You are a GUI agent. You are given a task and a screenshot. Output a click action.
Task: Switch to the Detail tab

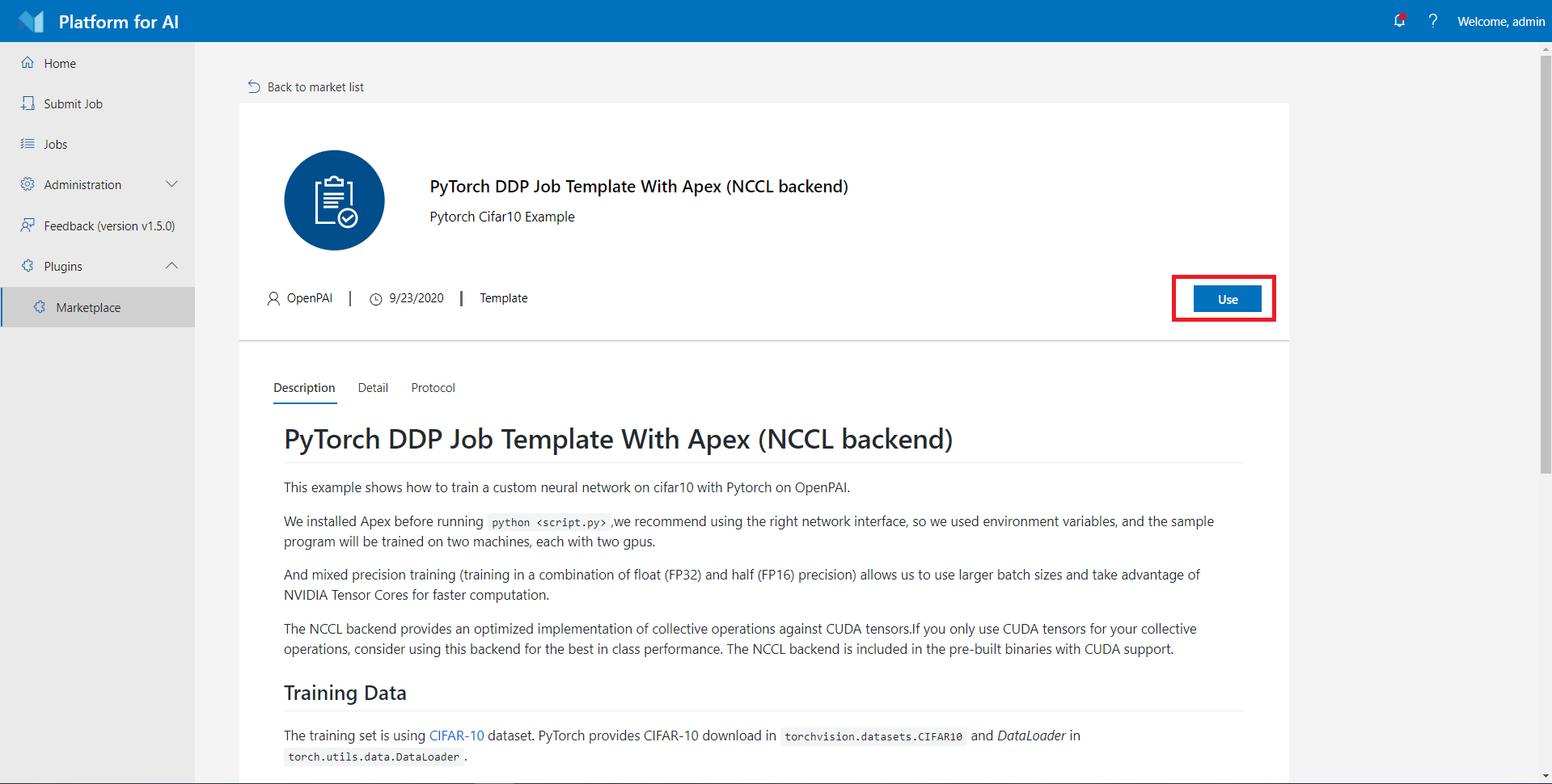(x=373, y=388)
